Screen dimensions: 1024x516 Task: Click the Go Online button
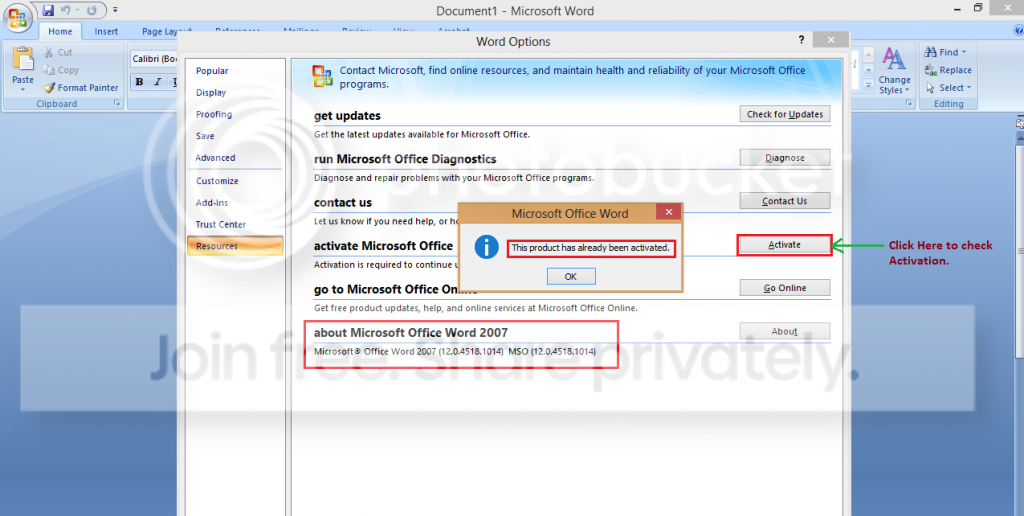click(x=784, y=288)
